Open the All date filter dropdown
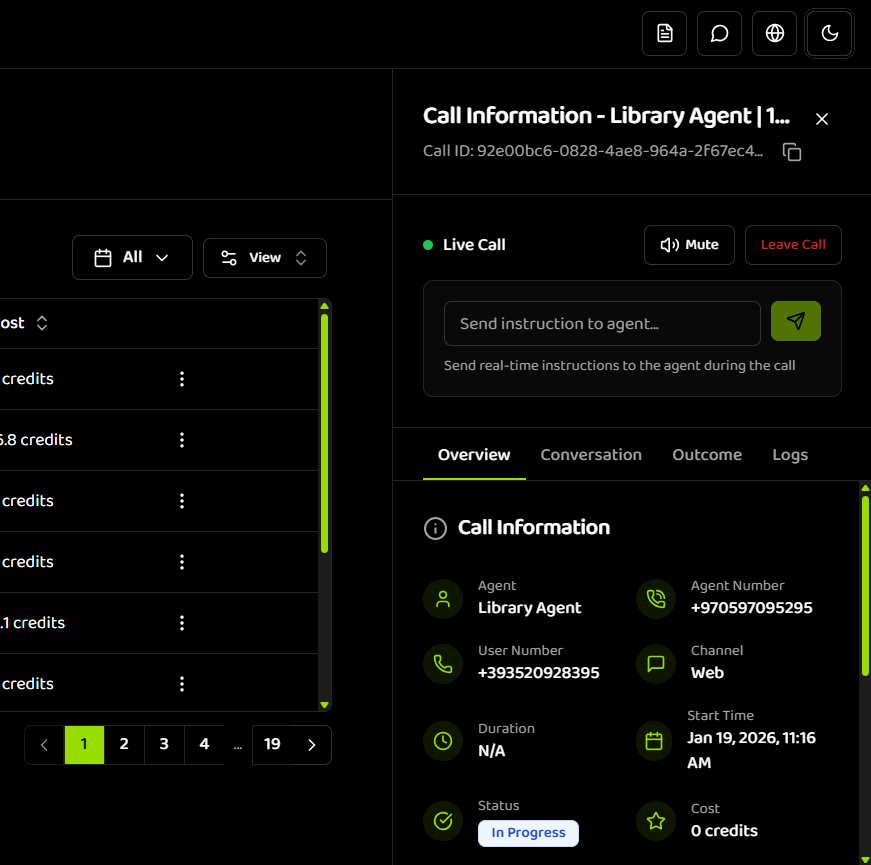The image size is (871, 865). click(x=132, y=257)
